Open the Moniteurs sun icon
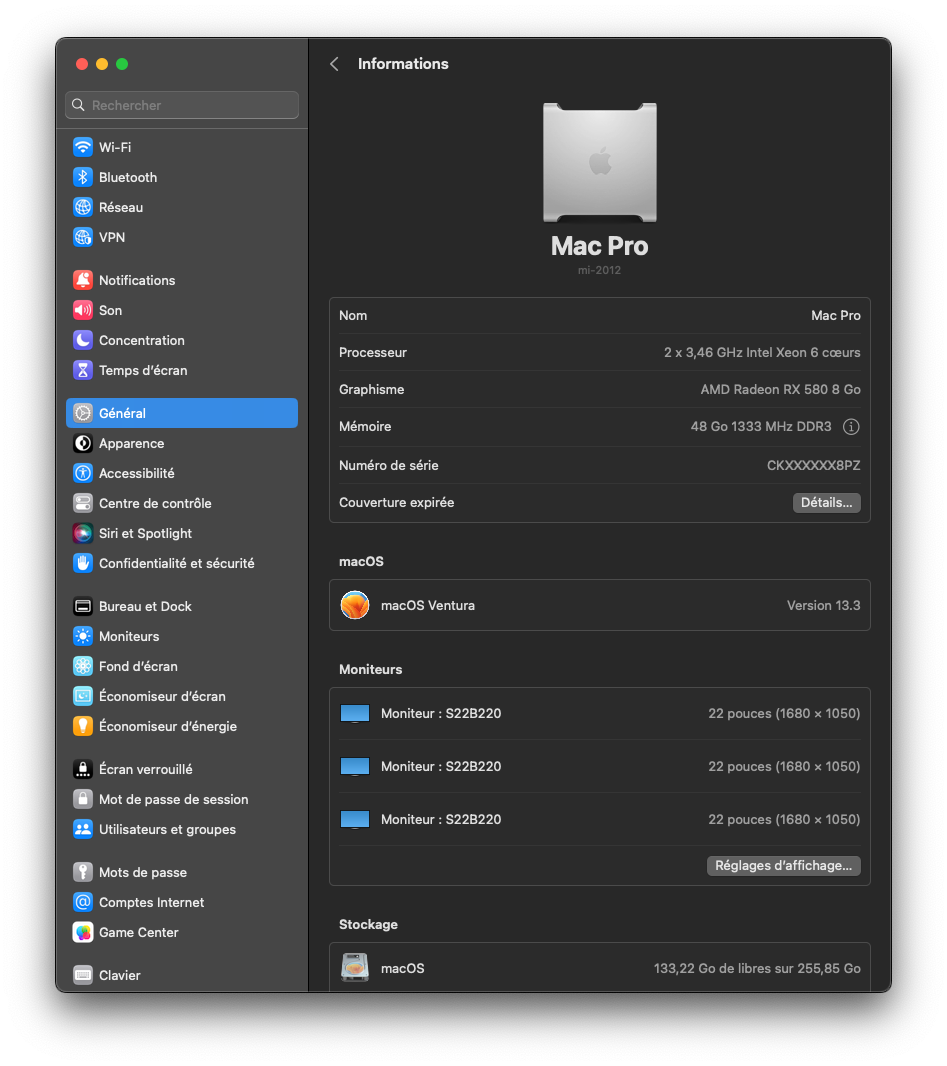This screenshot has height=1066, width=947. 83,636
